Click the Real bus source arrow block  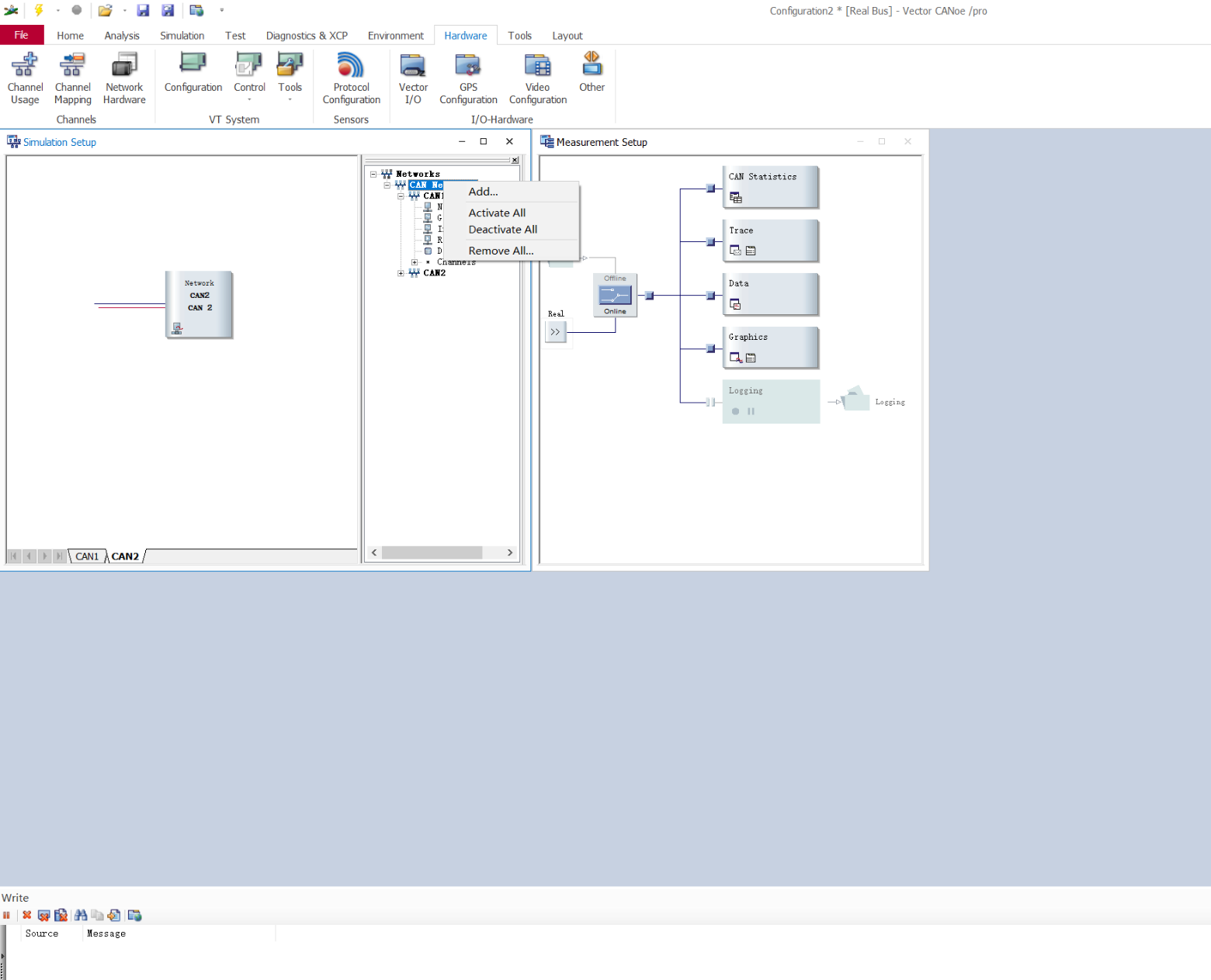pyautogui.click(x=555, y=332)
